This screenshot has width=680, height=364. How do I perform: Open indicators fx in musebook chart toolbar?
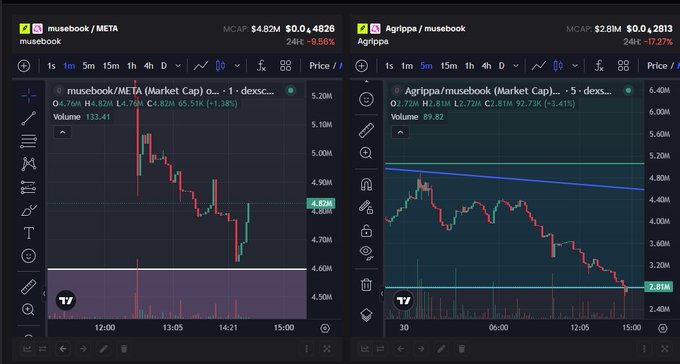pos(261,66)
